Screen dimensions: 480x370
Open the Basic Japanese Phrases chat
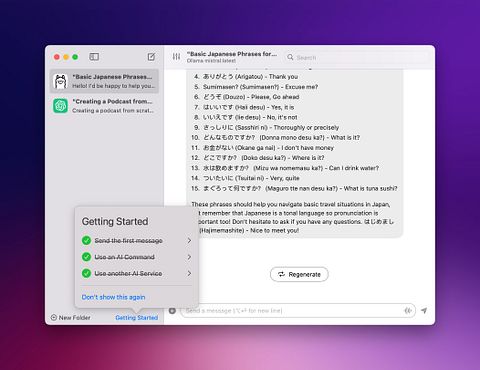pyautogui.click(x=104, y=81)
